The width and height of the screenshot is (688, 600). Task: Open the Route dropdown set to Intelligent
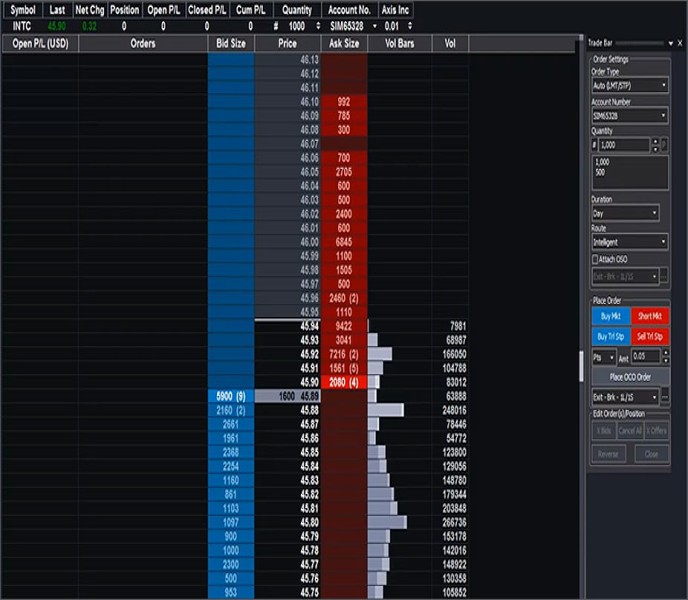tap(629, 242)
